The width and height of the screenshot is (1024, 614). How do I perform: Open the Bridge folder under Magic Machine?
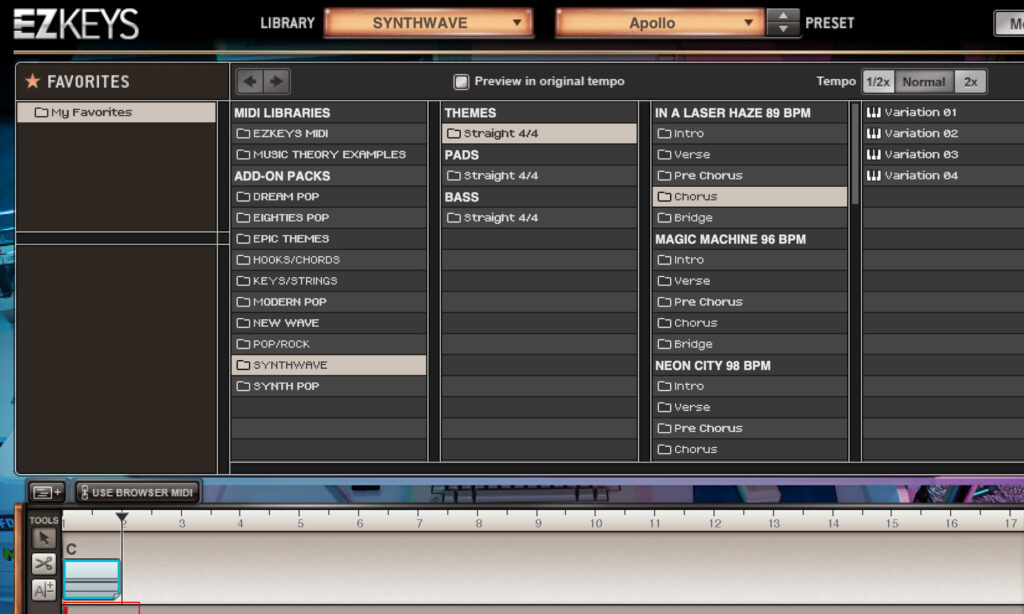pos(692,344)
